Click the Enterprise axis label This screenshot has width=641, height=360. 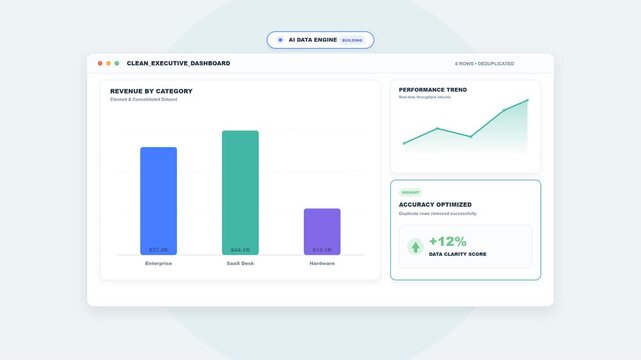click(x=159, y=264)
